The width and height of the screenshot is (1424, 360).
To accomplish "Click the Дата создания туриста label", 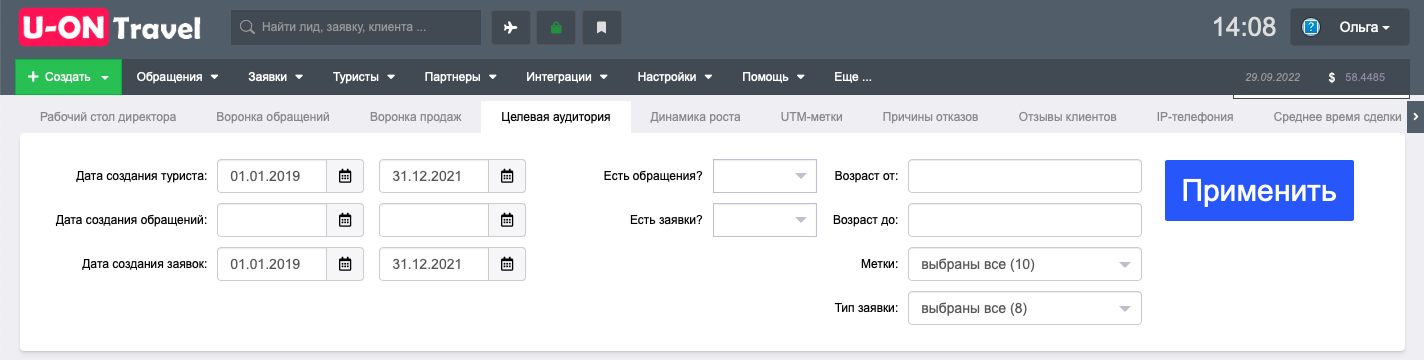I will coord(141,176).
